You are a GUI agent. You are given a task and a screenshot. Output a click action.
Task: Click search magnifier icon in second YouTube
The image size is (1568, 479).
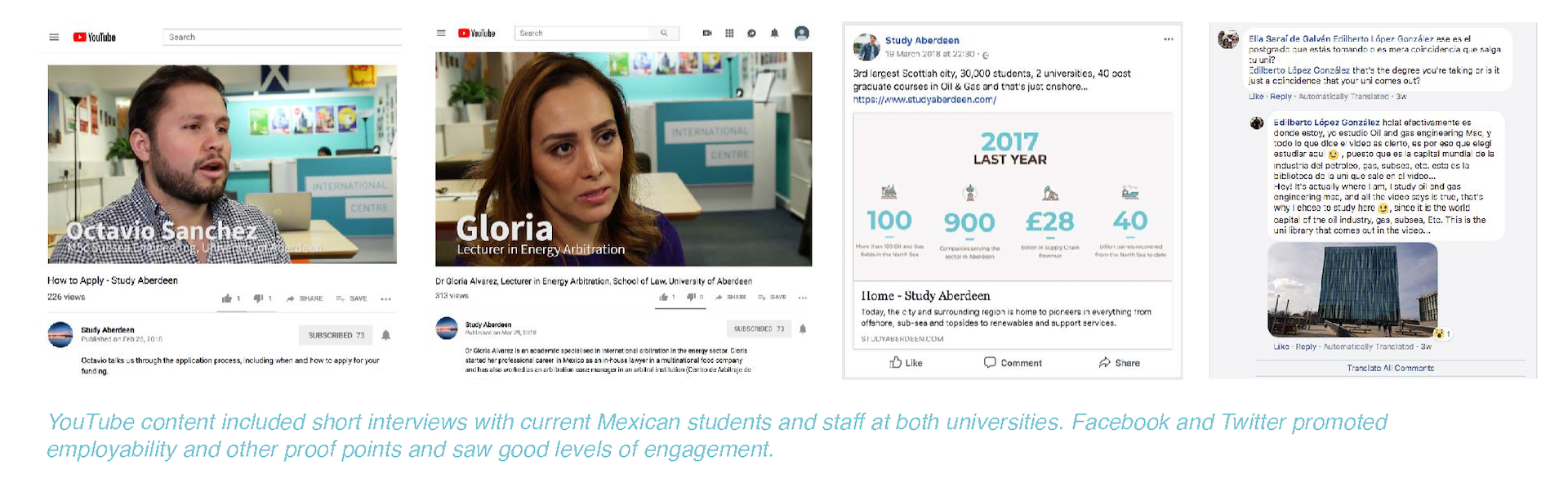pos(664,34)
